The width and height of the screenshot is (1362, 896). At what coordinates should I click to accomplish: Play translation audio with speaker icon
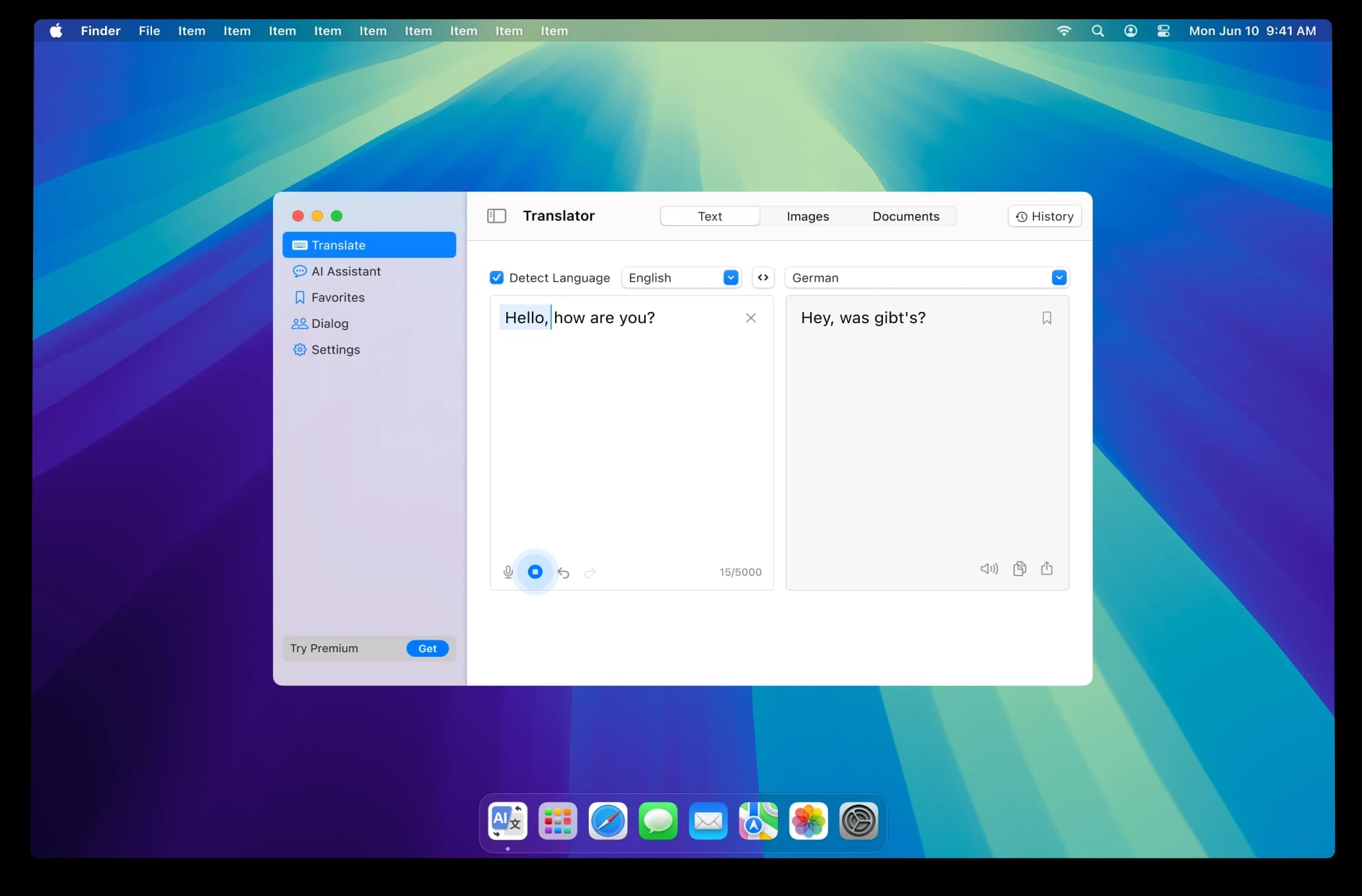[989, 569]
